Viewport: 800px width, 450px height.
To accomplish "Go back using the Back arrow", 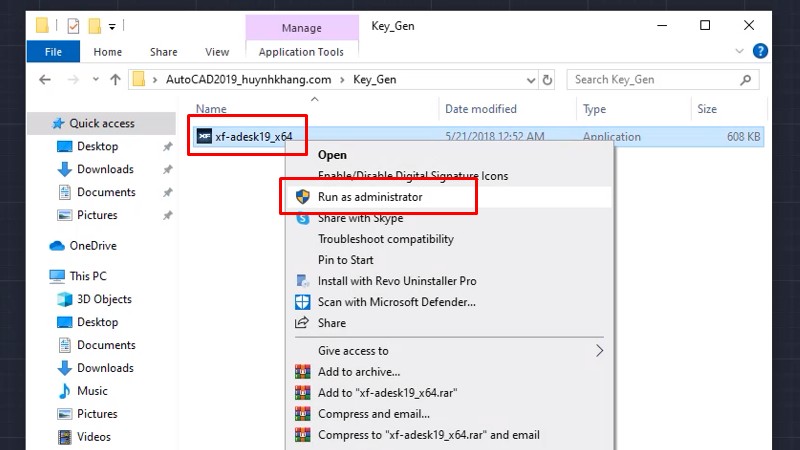I will pos(45,79).
